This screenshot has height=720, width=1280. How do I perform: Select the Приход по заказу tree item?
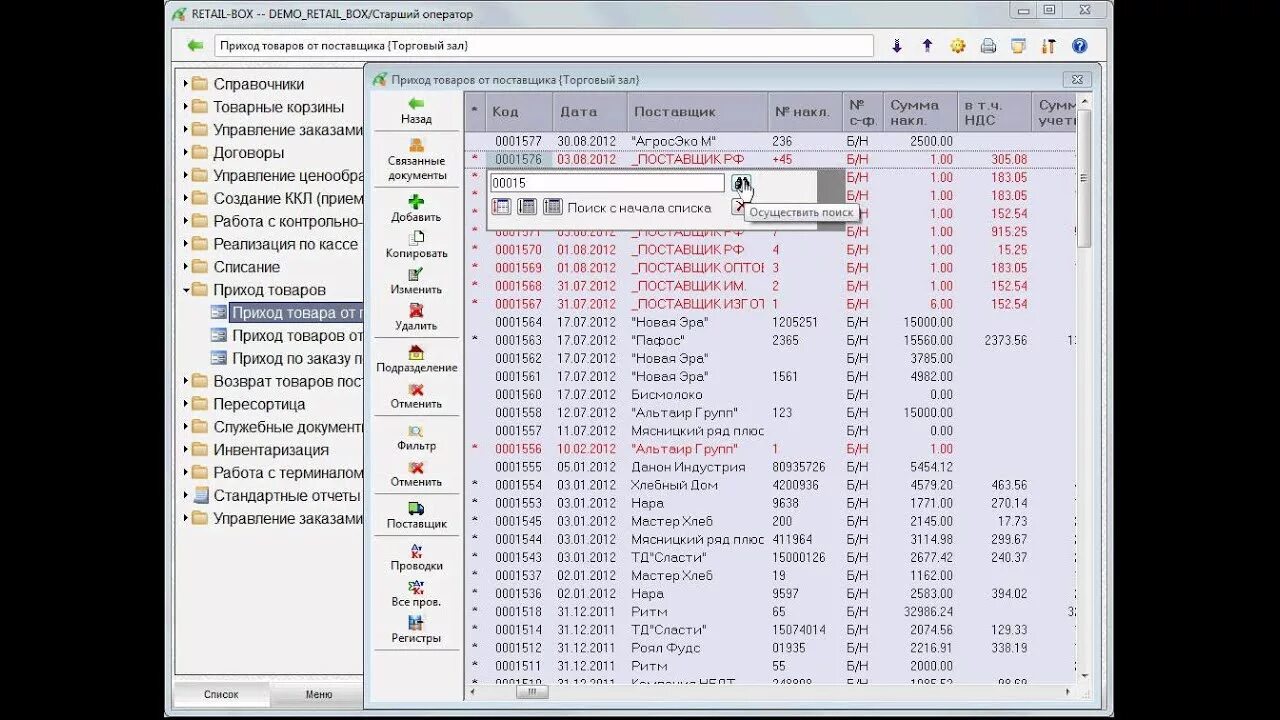297,358
